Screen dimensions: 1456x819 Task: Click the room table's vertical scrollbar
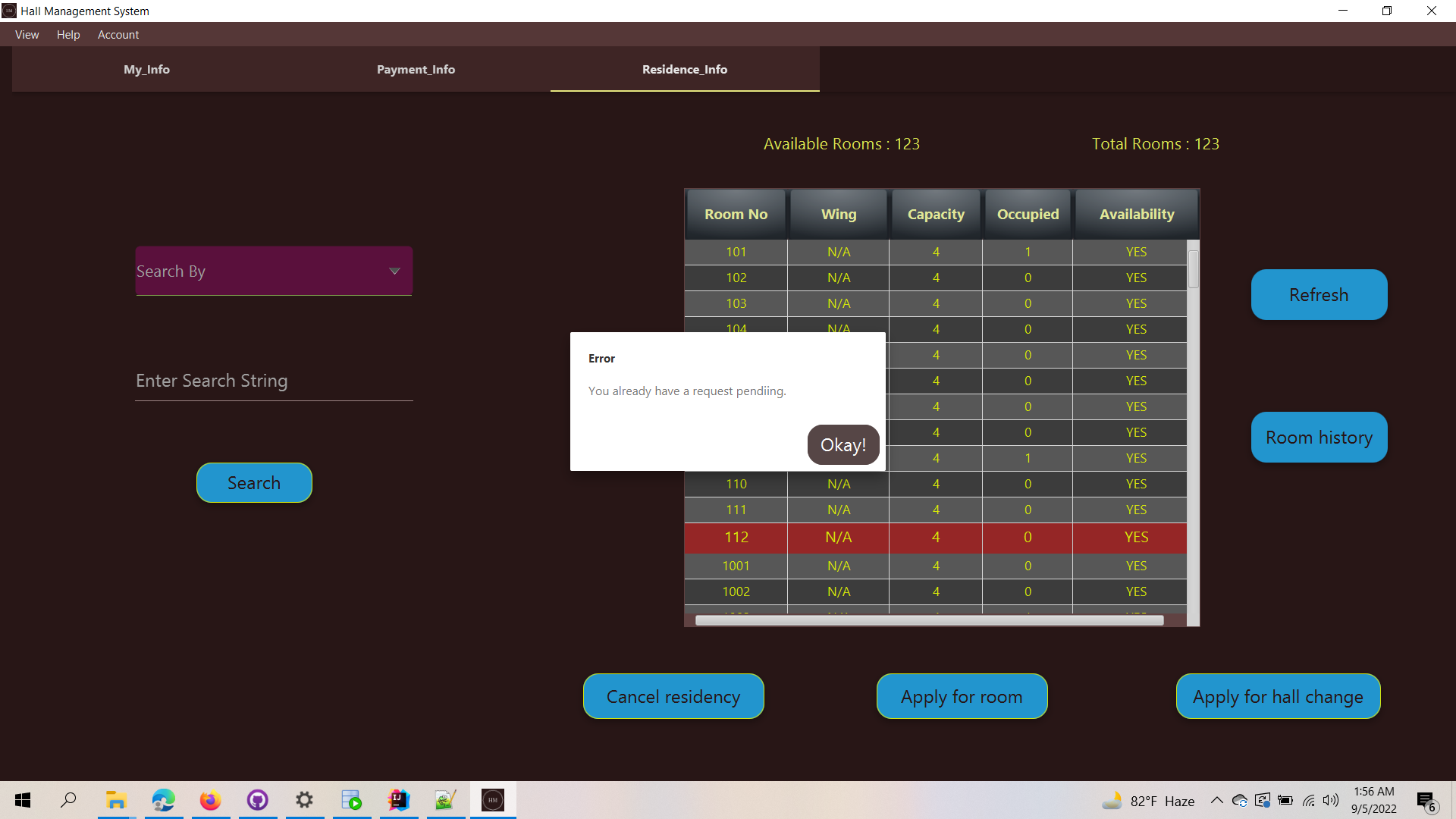tap(1192, 269)
